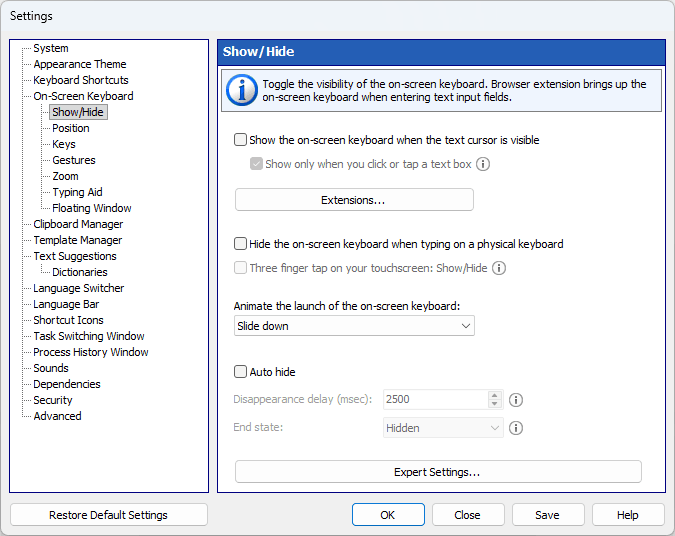Open Text Suggestions settings
The image size is (675, 536).
[x=75, y=256]
